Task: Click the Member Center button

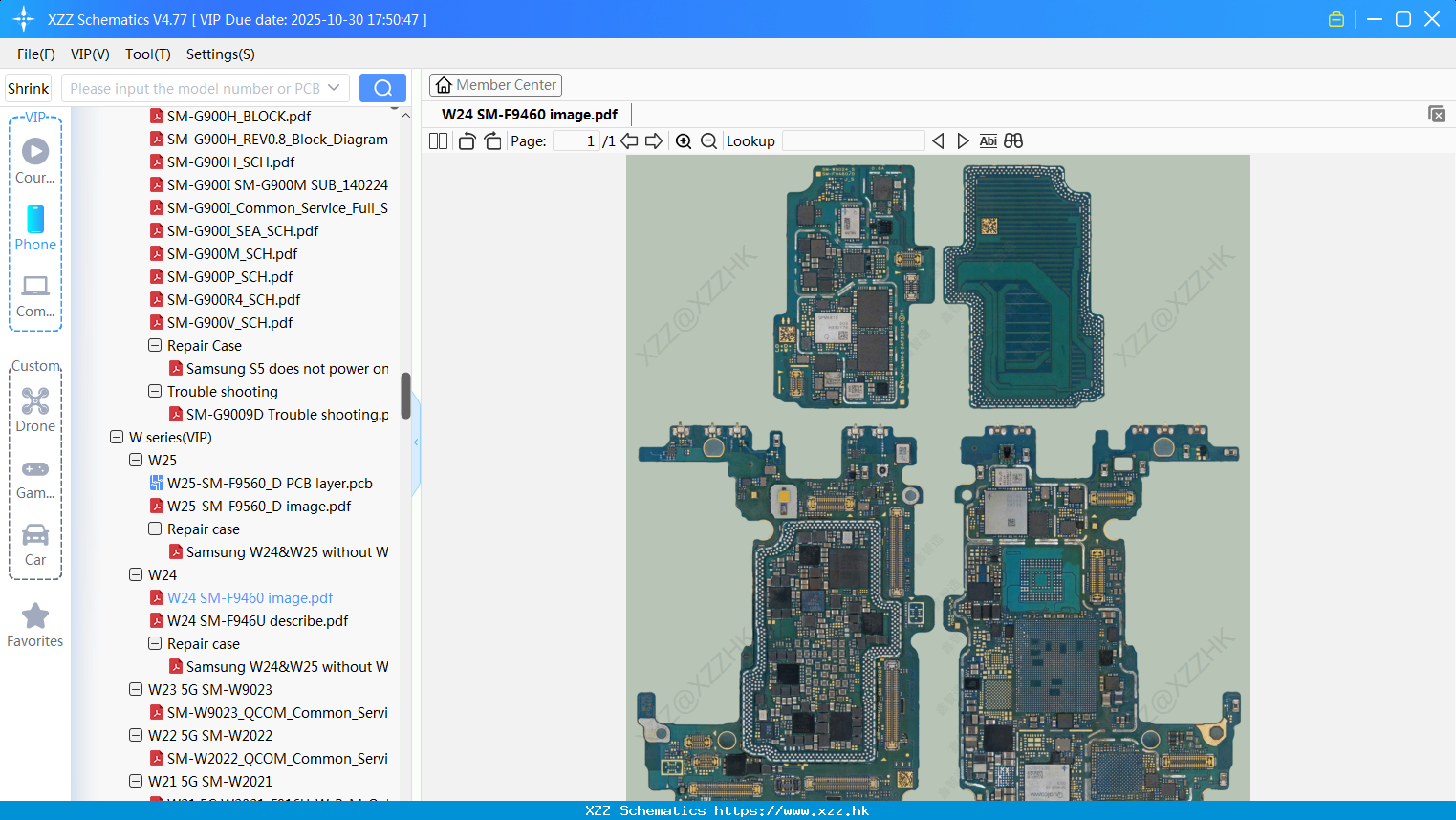Action: click(495, 85)
